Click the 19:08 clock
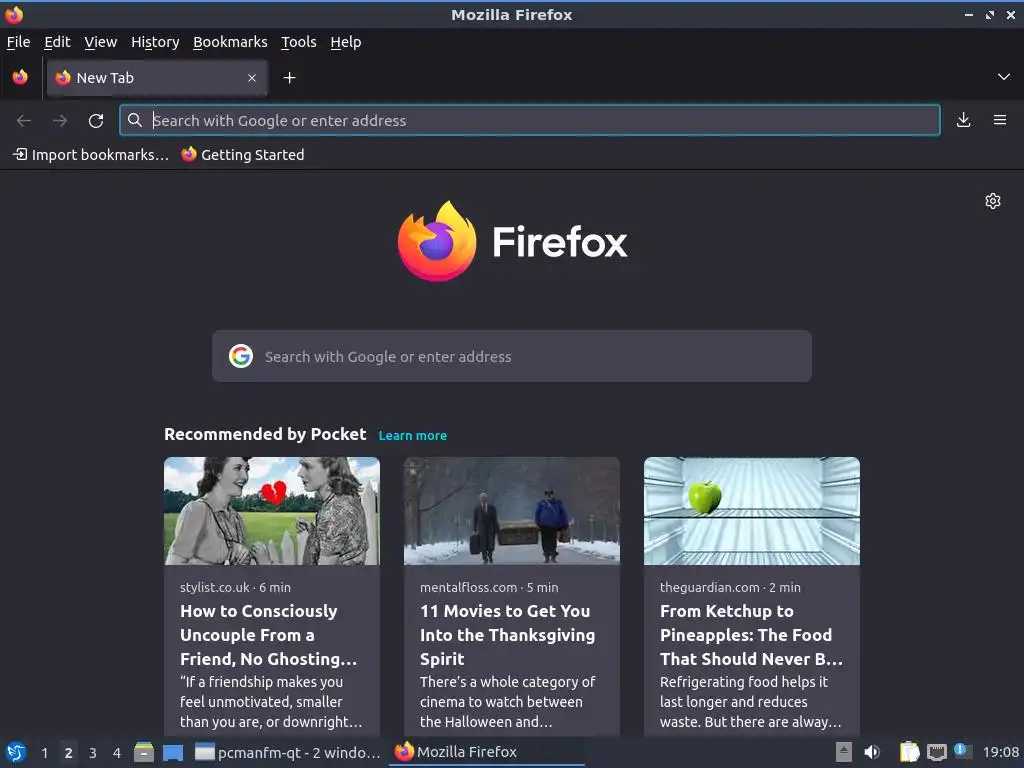 point(1000,752)
